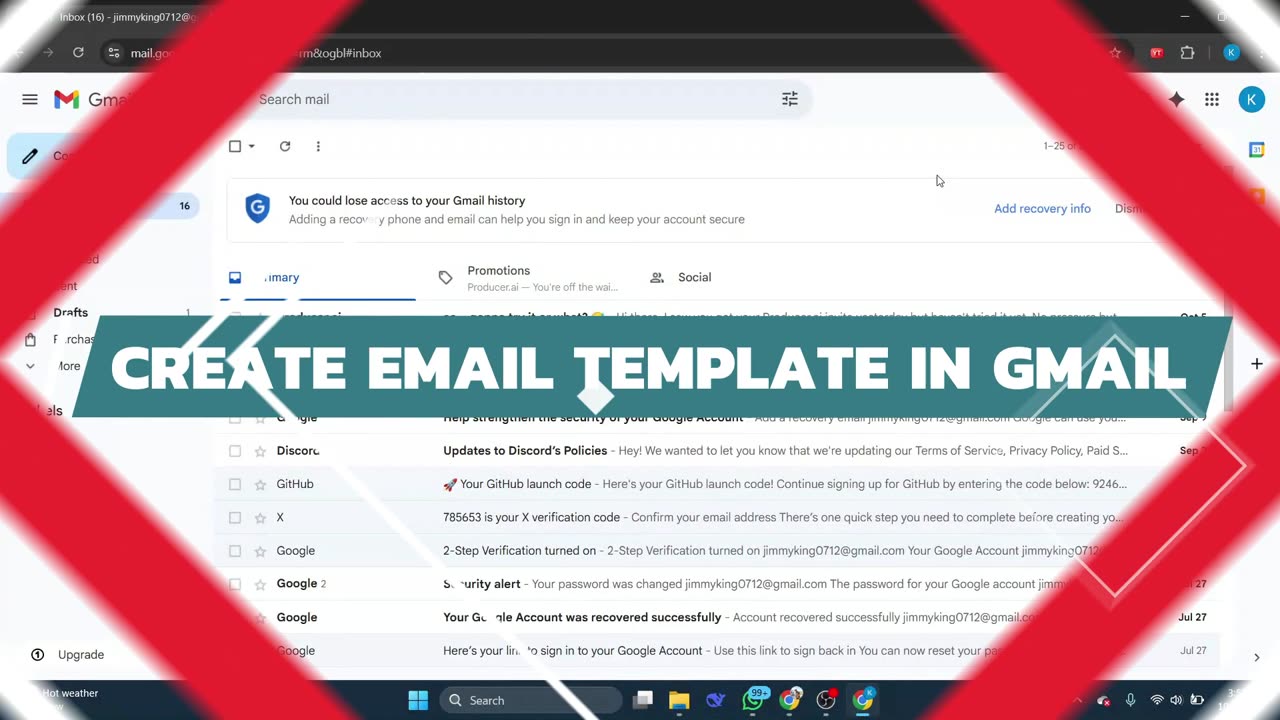Open the select dropdown arrow
Image resolution: width=1280 pixels, height=720 pixels.
click(x=252, y=146)
